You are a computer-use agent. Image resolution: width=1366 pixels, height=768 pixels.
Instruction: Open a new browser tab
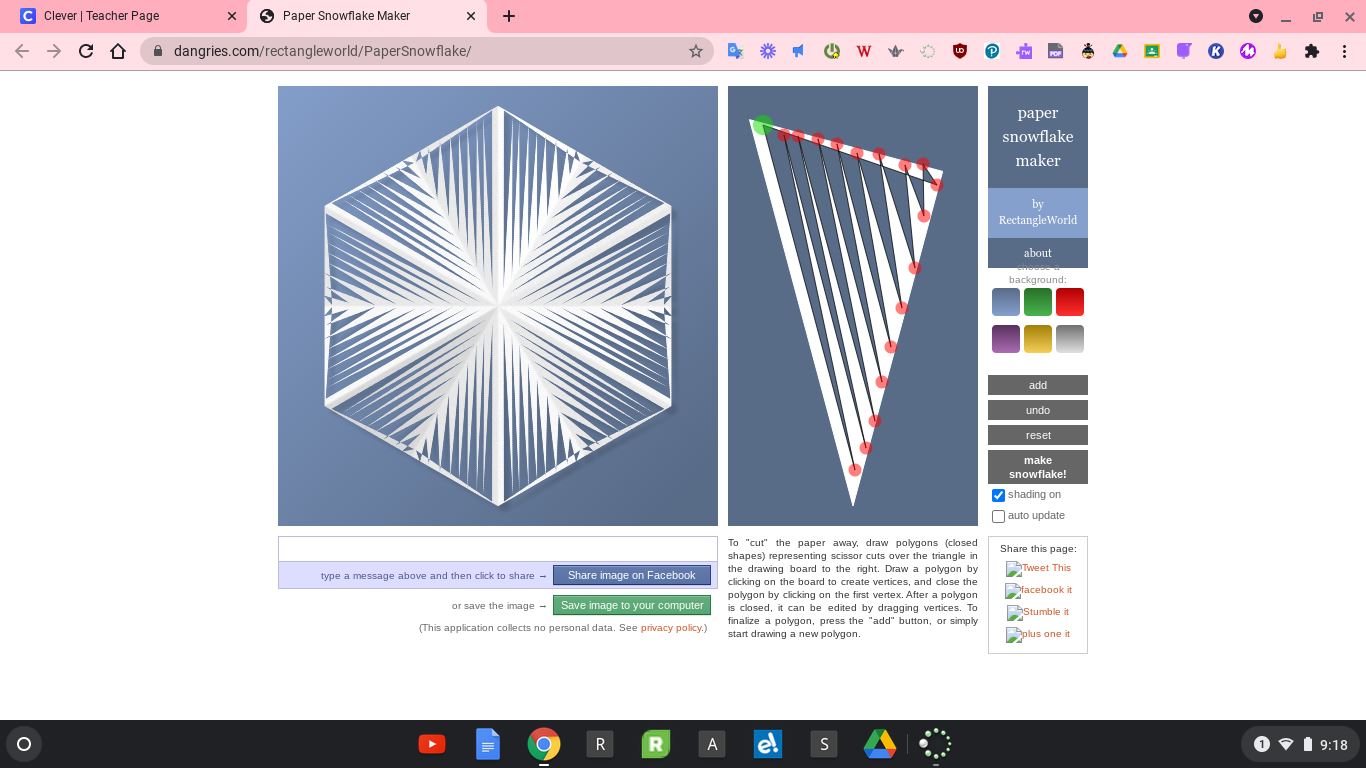click(x=509, y=16)
